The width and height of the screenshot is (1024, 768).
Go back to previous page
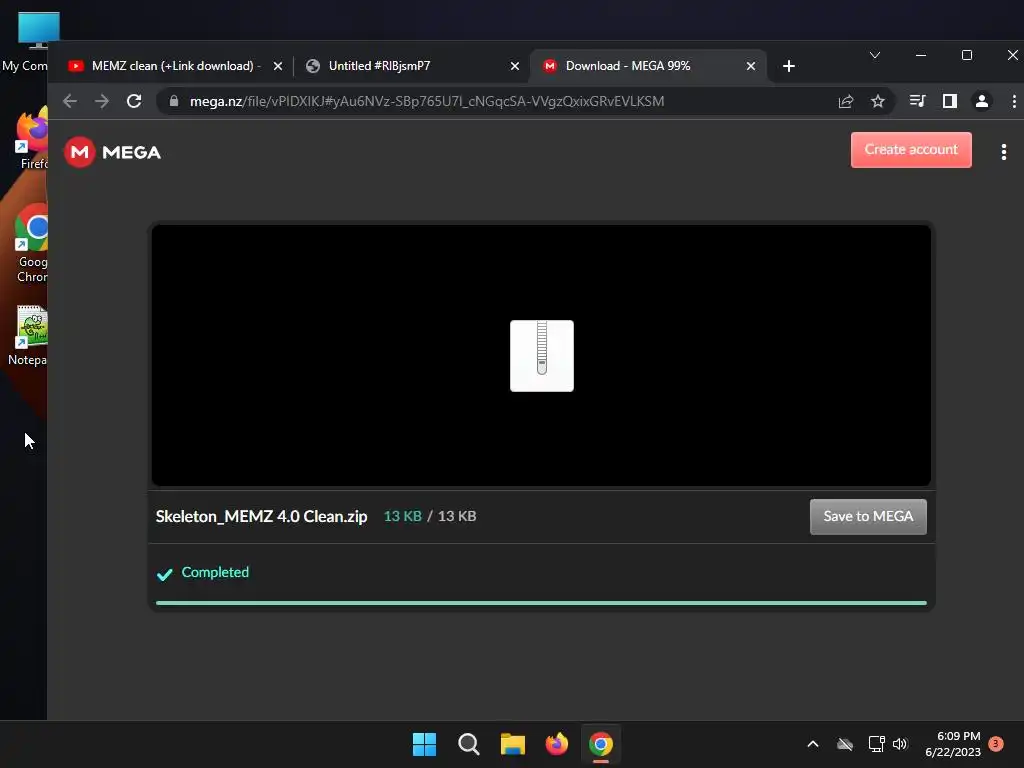[70, 101]
